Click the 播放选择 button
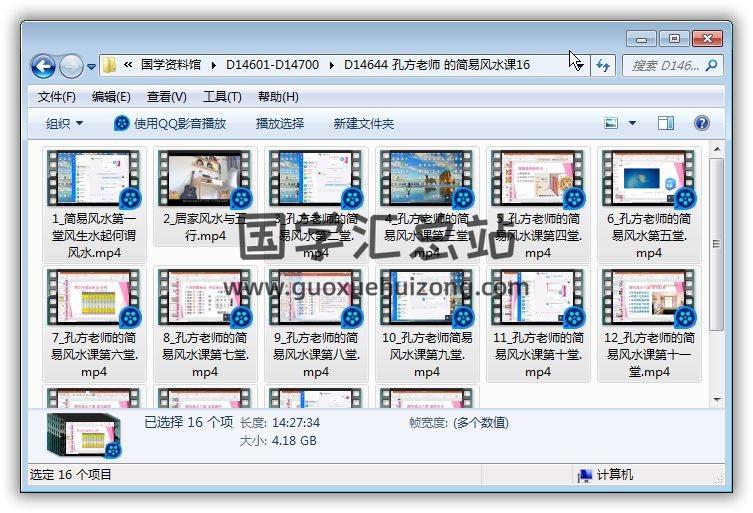The width and height of the screenshot is (753, 513). coord(280,123)
